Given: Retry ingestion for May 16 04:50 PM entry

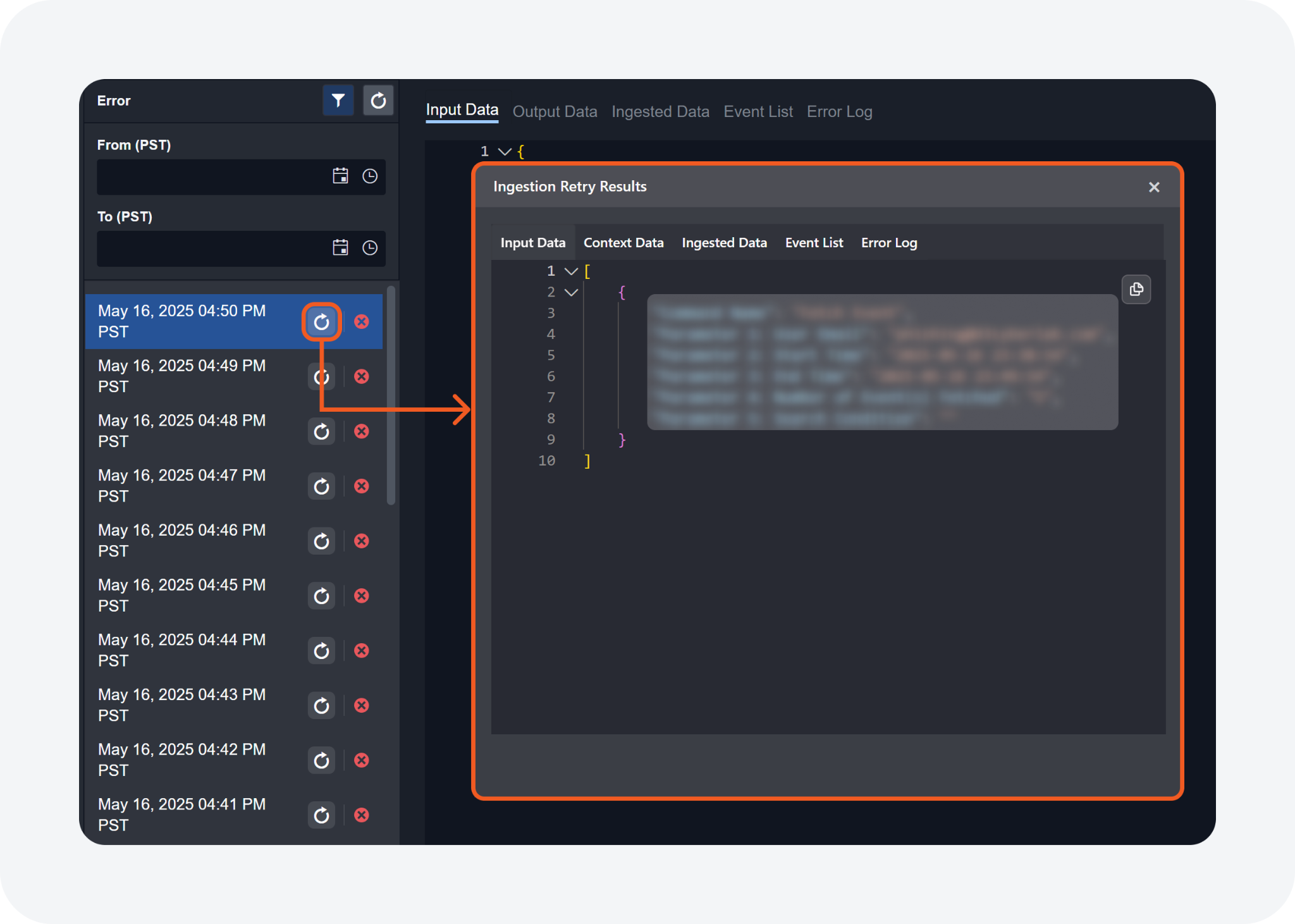Looking at the screenshot, I should (x=321, y=322).
